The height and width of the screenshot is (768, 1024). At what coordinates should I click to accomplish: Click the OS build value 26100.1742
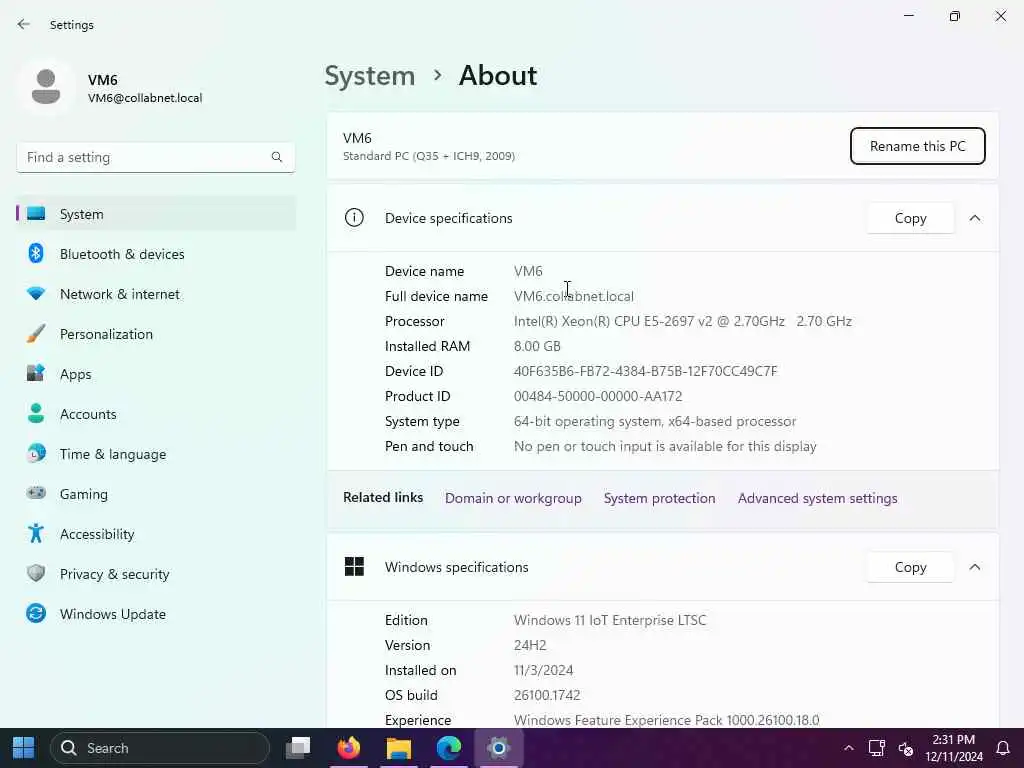(547, 695)
